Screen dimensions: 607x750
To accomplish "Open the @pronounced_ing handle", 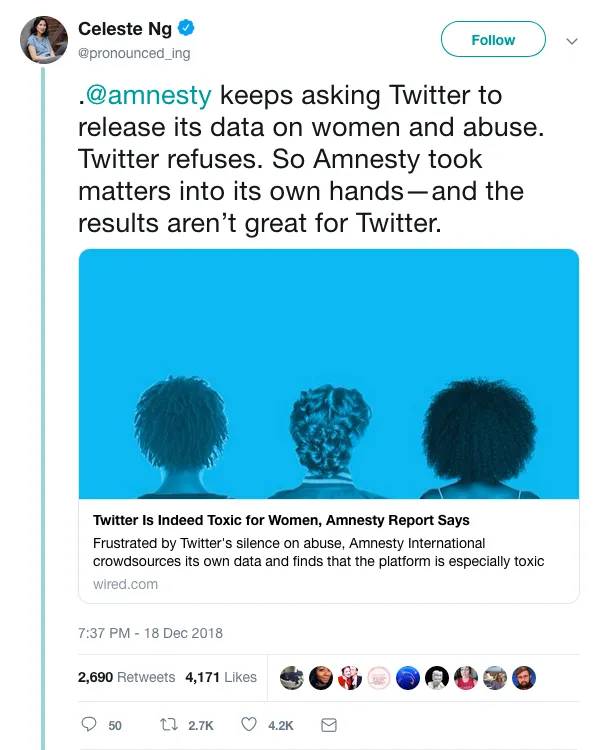I will coord(134,53).
